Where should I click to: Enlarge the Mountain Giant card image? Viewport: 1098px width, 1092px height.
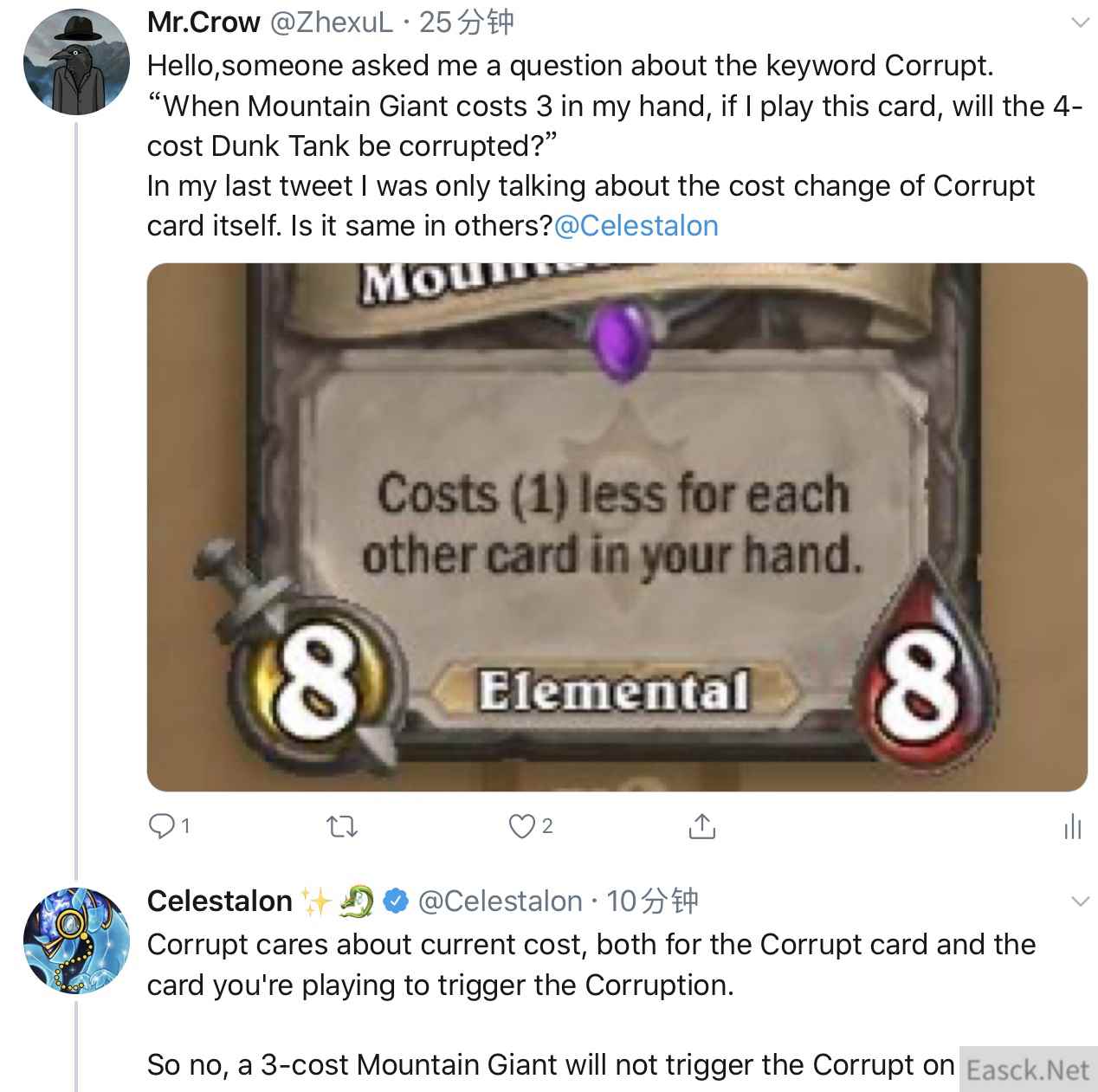[x=617, y=527]
